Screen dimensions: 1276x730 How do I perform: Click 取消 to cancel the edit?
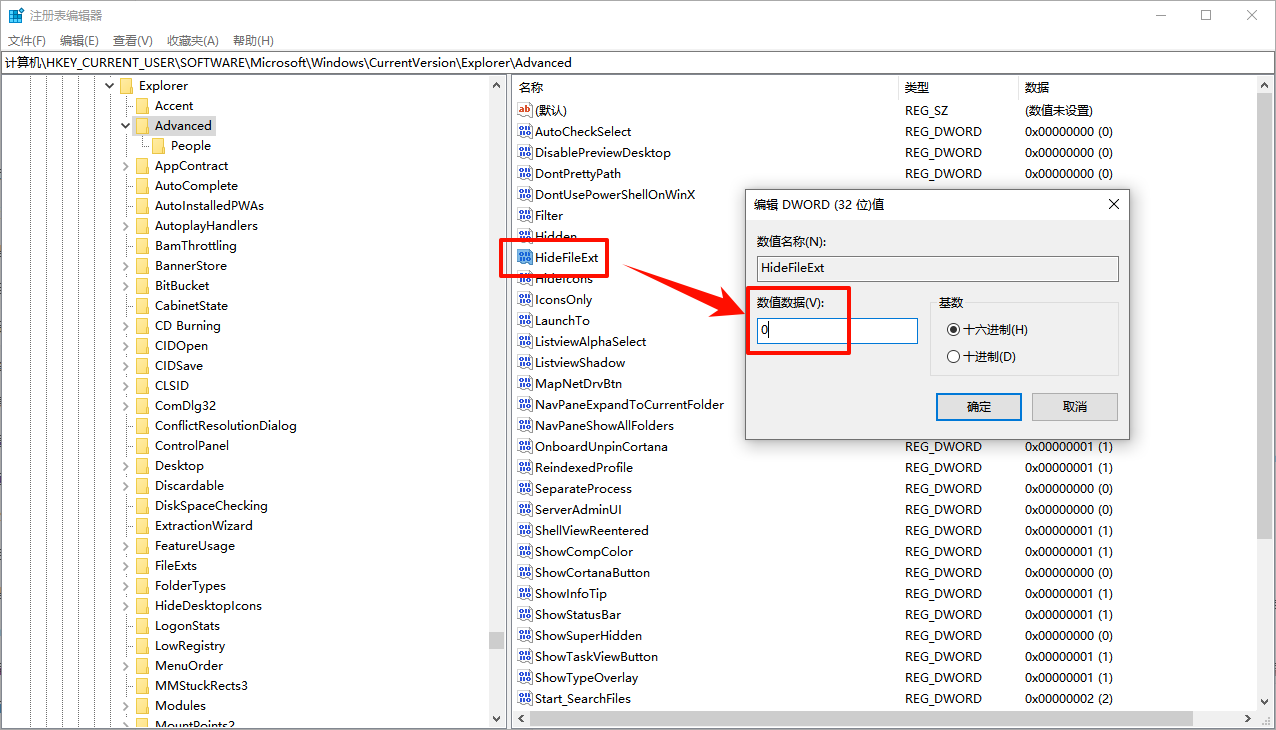(1074, 406)
